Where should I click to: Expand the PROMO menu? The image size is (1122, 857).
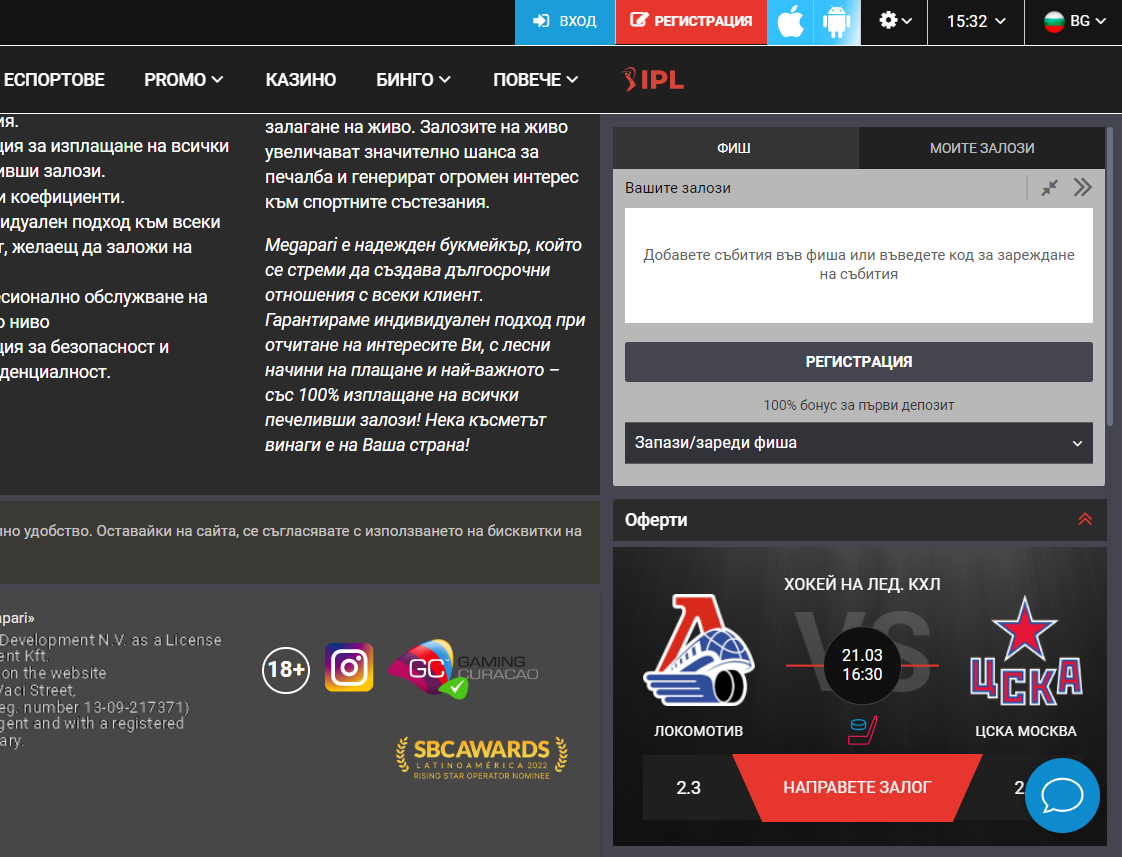pyautogui.click(x=183, y=79)
